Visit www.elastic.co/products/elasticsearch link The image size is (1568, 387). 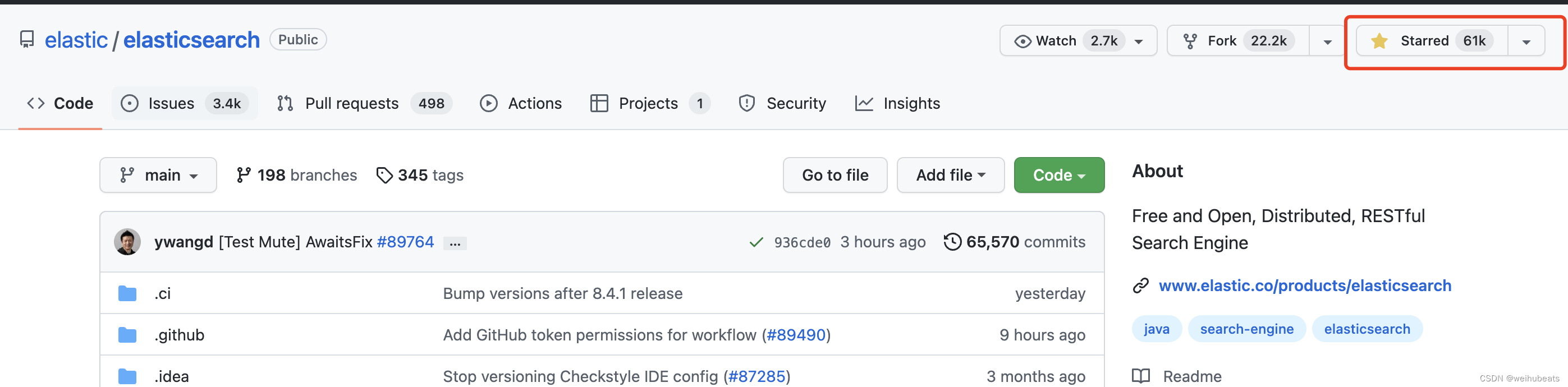(x=1305, y=285)
